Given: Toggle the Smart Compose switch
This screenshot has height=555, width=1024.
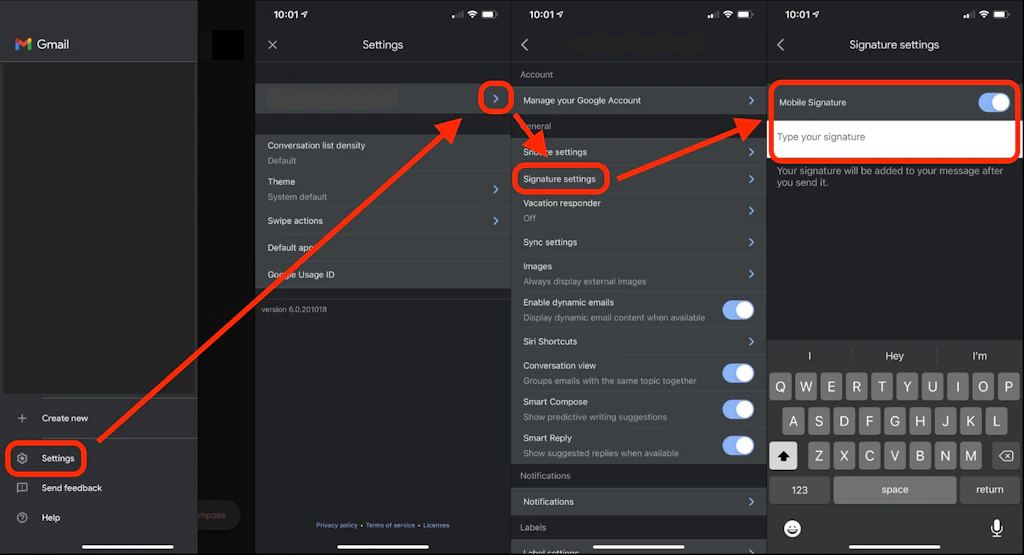Looking at the screenshot, I should (x=738, y=409).
